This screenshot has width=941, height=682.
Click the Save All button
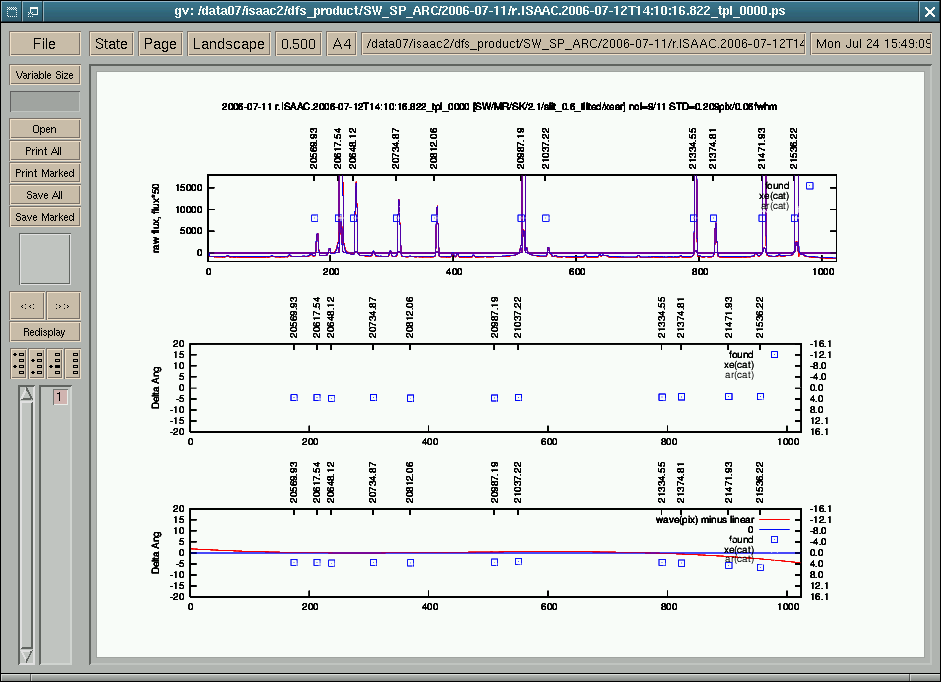tap(45, 195)
